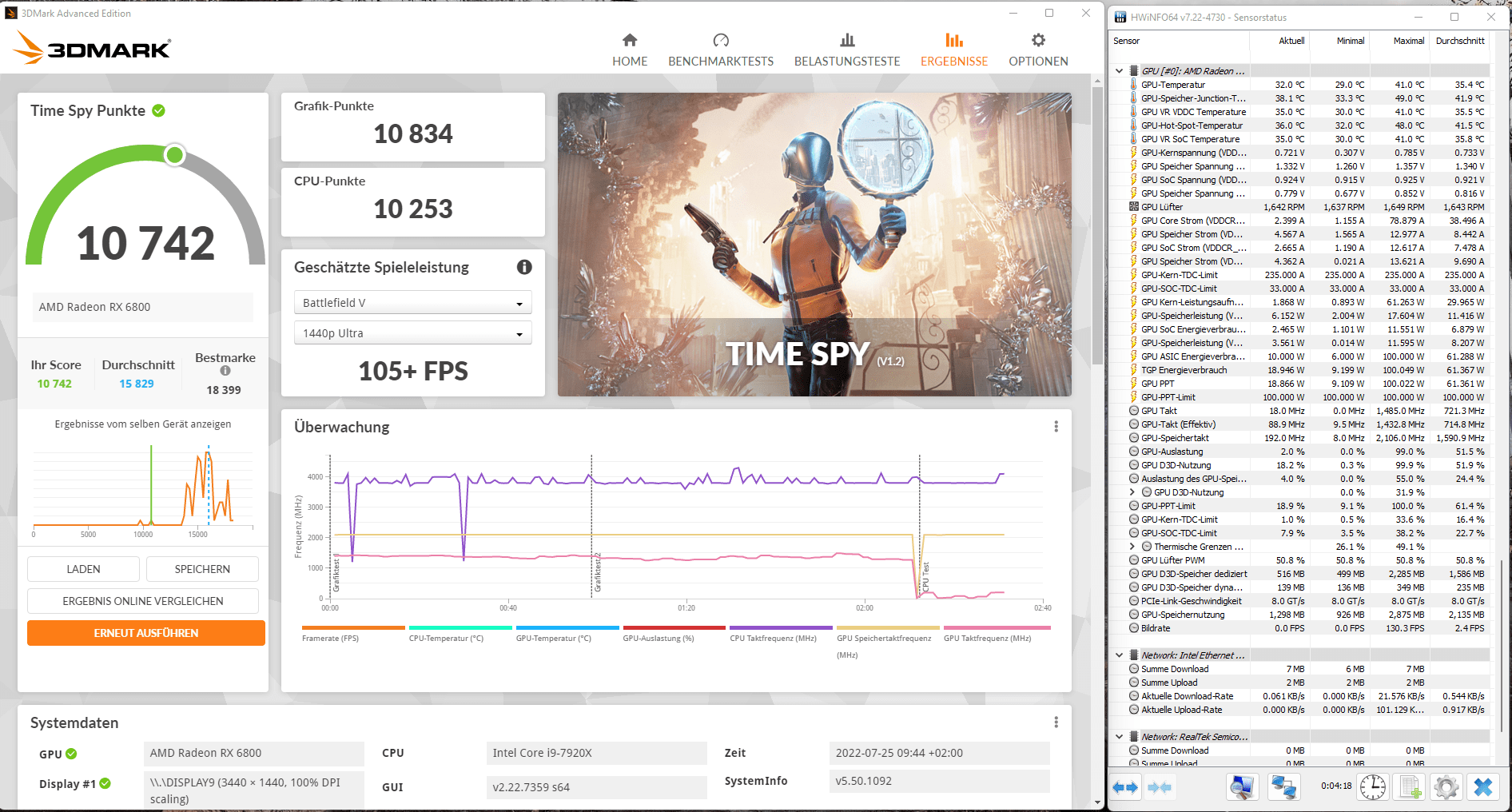Image resolution: width=1512 pixels, height=812 pixels.
Task: Open three-dot menu in Systemdaten panel
Action: [x=1056, y=722]
